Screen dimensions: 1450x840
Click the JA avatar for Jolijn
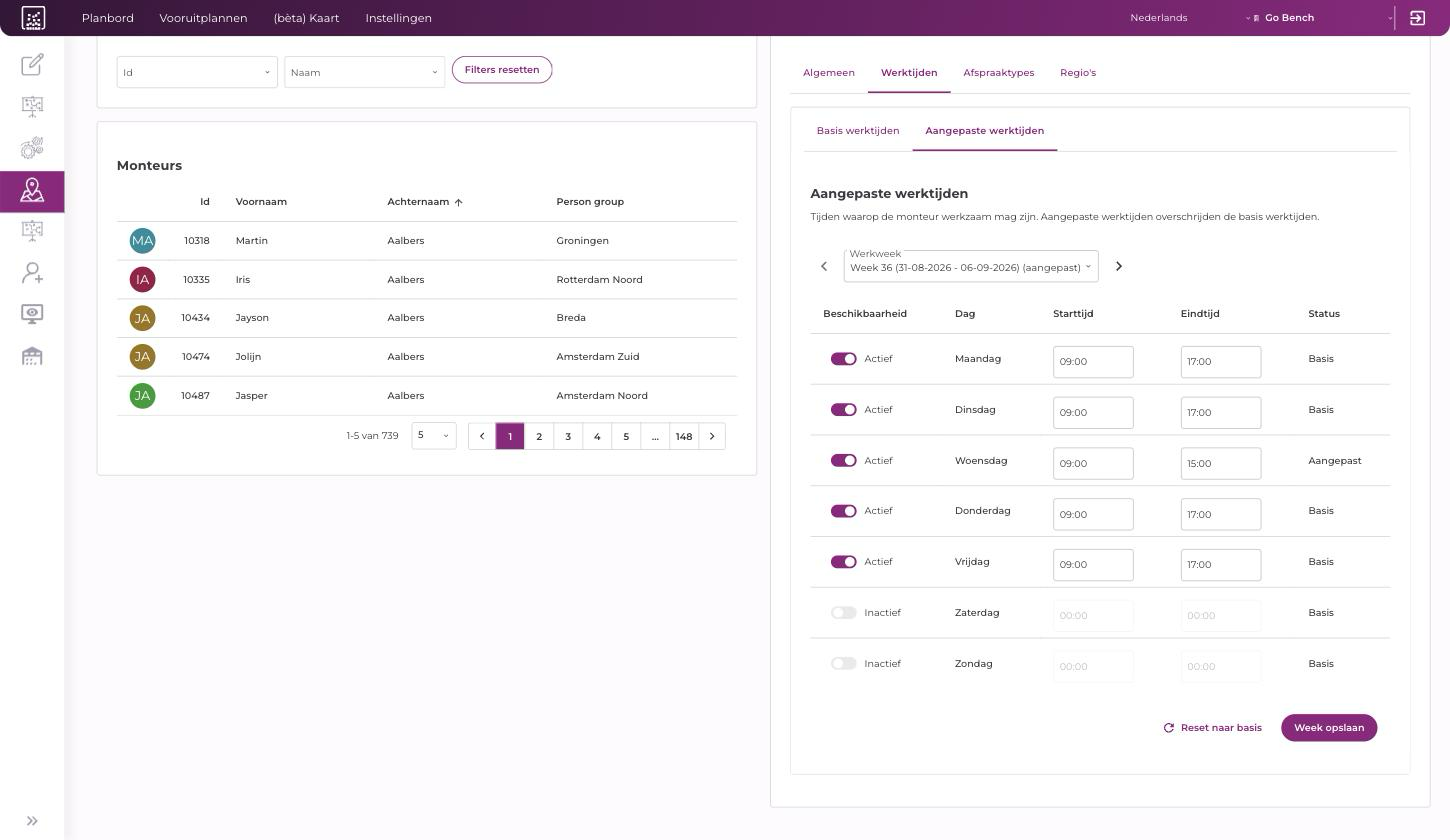tap(142, 356)
